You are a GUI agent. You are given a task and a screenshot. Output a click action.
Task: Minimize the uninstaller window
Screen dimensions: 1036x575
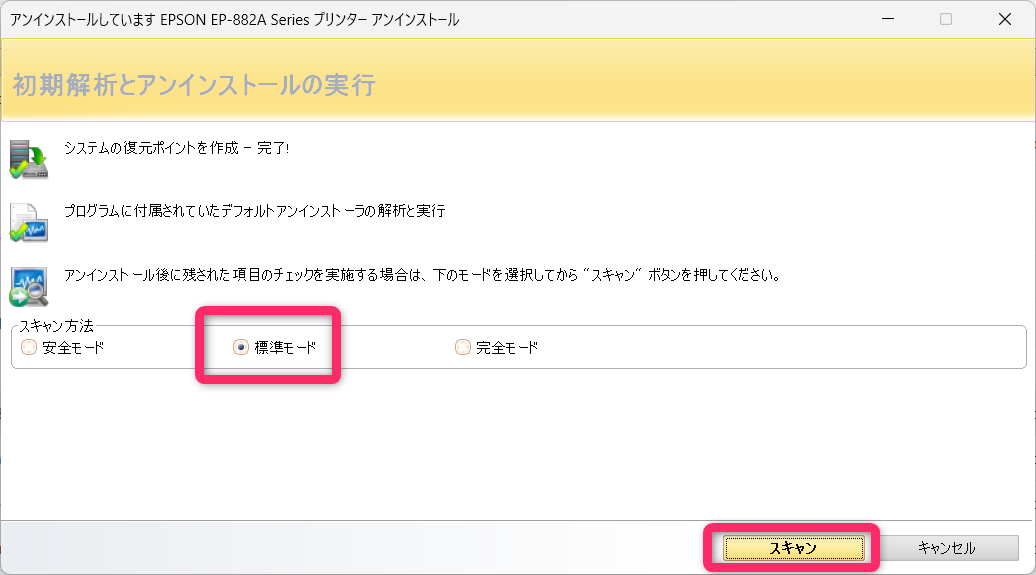tap(887, 19)
